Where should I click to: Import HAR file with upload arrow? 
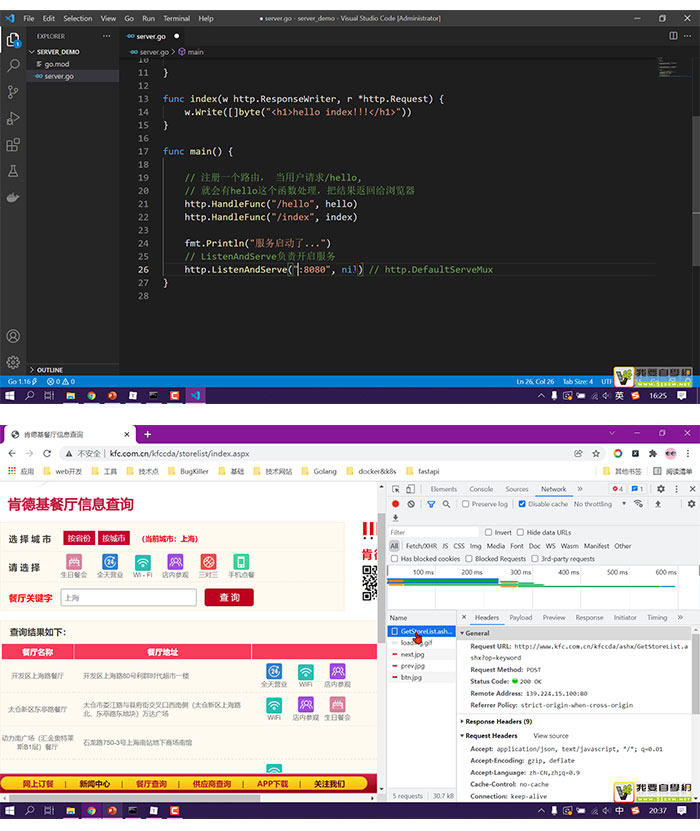[x=658, y=504]
